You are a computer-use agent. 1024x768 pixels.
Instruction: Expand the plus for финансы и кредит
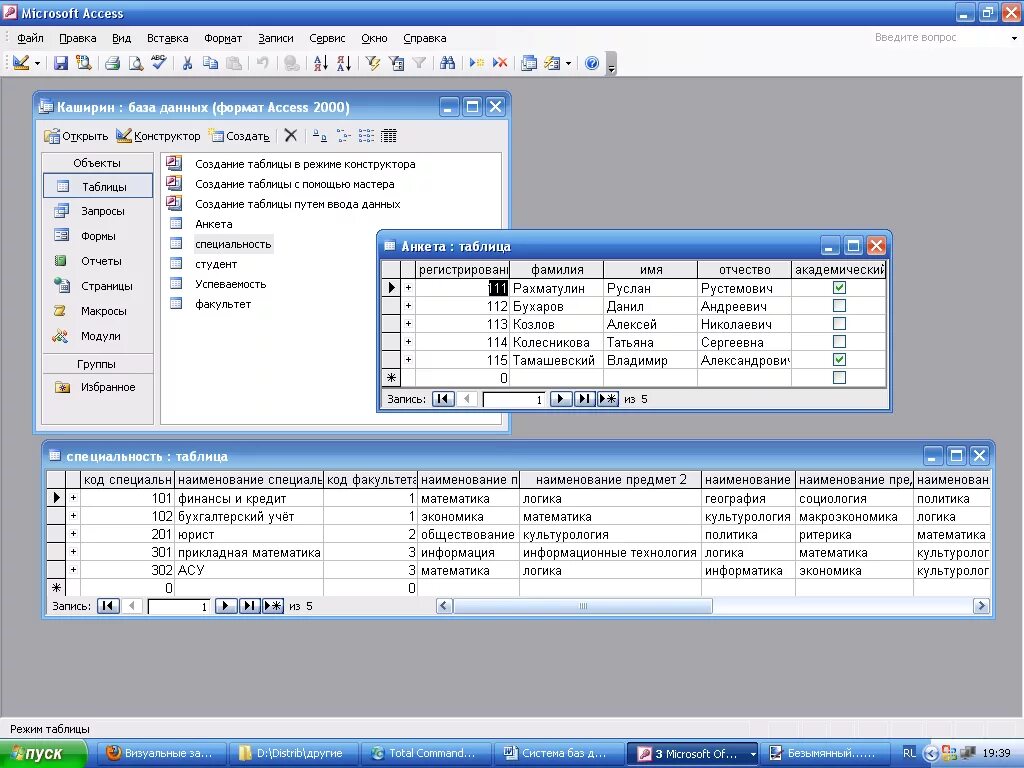[73, 498]
